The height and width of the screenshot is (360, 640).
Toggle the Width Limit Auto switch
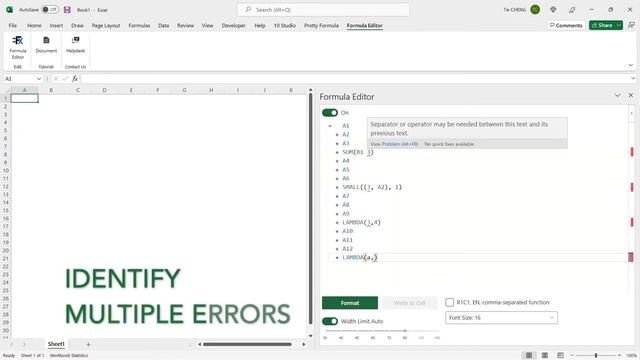(x=330, y=321)
